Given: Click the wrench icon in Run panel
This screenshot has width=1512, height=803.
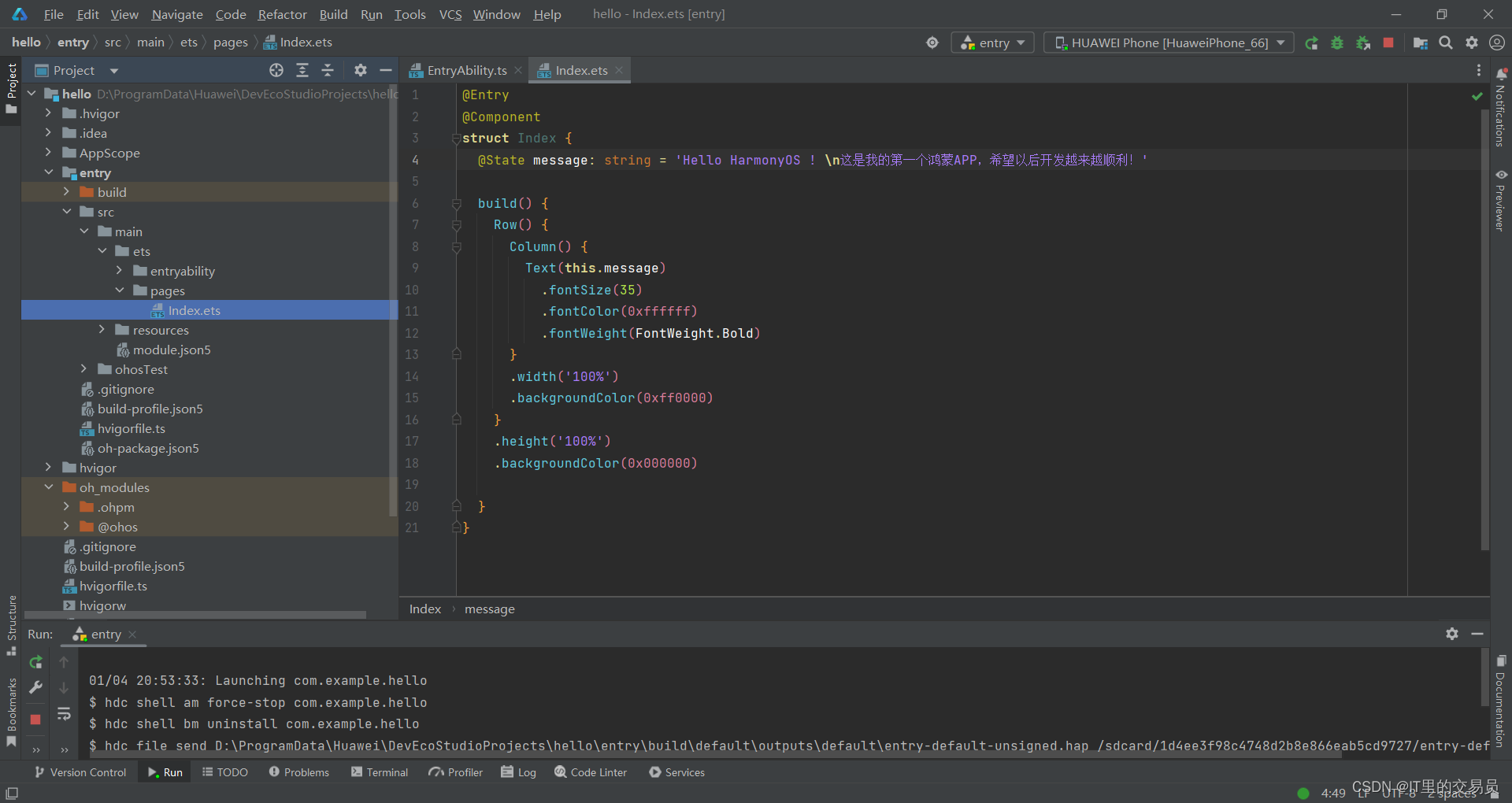Looking at the screenshot, I should click(35, 687).
